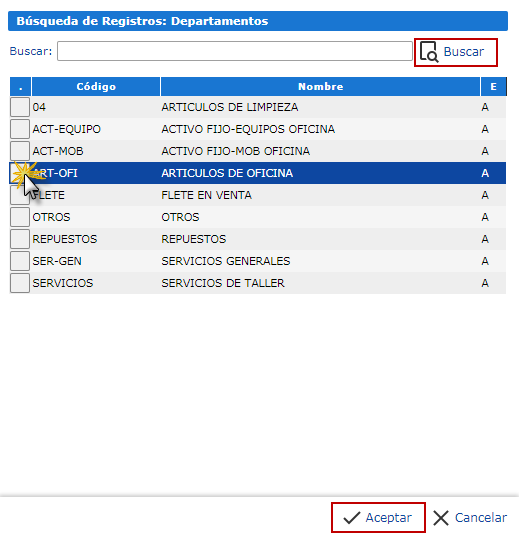Enable the SER-GEN row checkbox

point(20,261)
